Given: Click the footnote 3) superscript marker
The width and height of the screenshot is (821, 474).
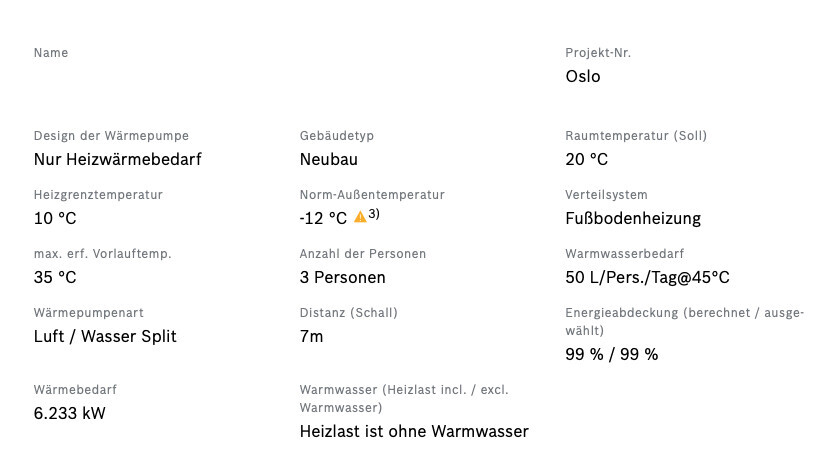Looking at the screenshot, I should tap(374, 214).
